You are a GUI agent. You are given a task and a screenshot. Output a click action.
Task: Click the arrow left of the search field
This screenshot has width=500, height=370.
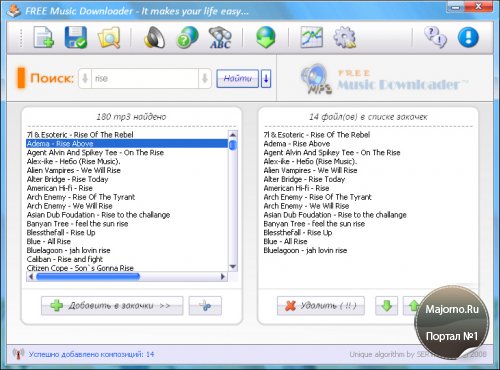[x=85, y=79]
